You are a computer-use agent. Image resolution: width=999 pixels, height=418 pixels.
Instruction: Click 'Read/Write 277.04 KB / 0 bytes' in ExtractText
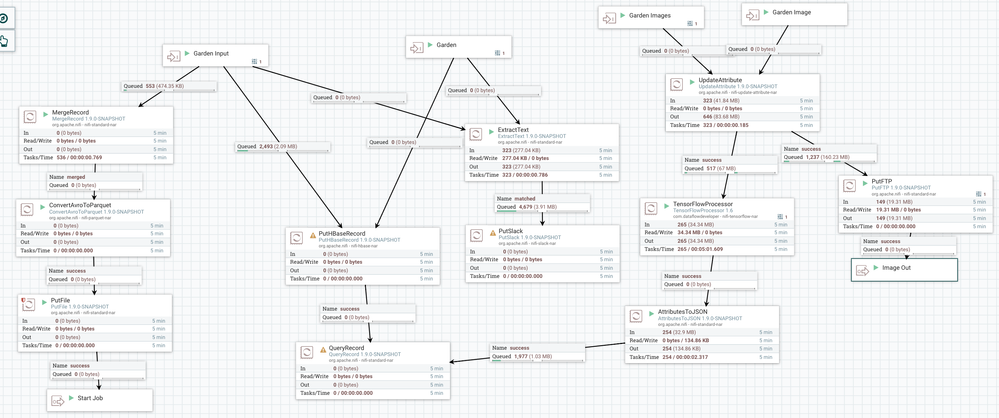tap(541, 158)
